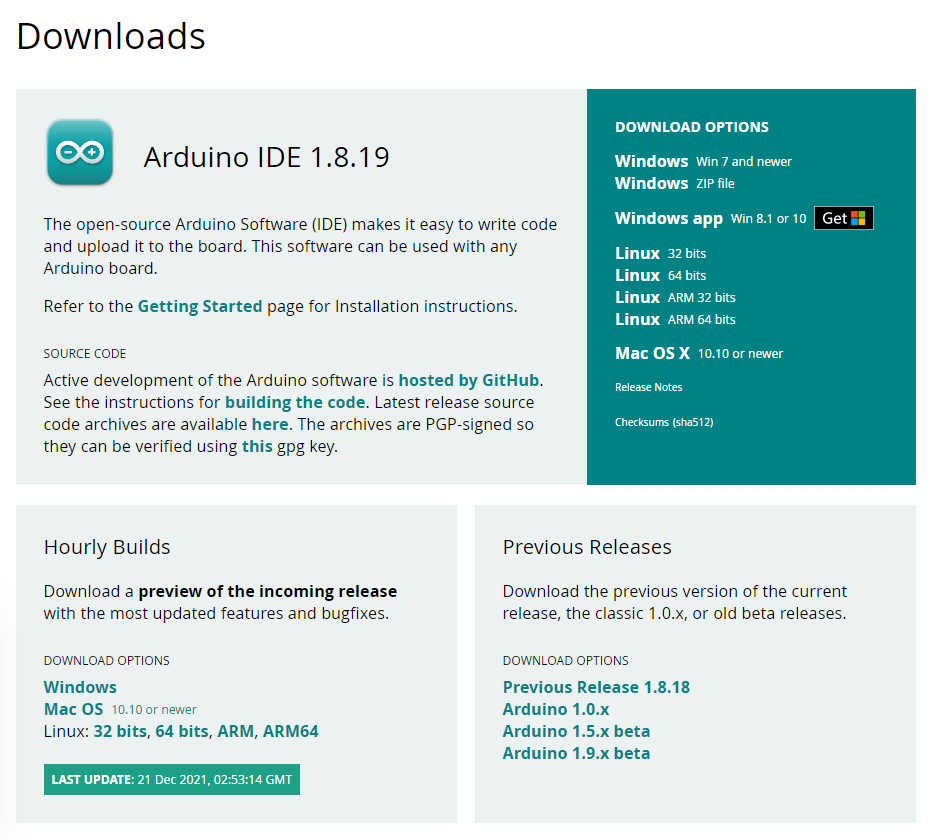Open the Windows app Win 8.1 or 10 link
The image size is (936, 840).
coord(710,219)
